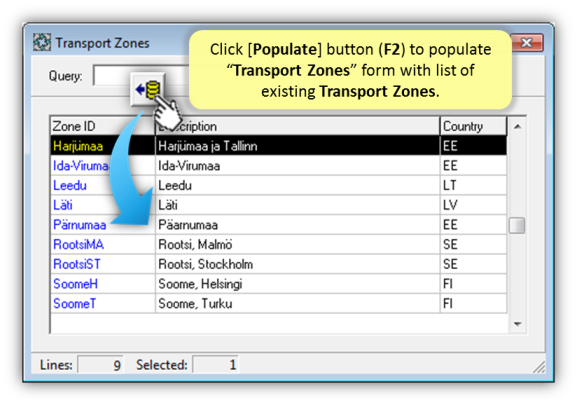Sort by the Country column header
The image size is (577, 405).
click(473, 127)
